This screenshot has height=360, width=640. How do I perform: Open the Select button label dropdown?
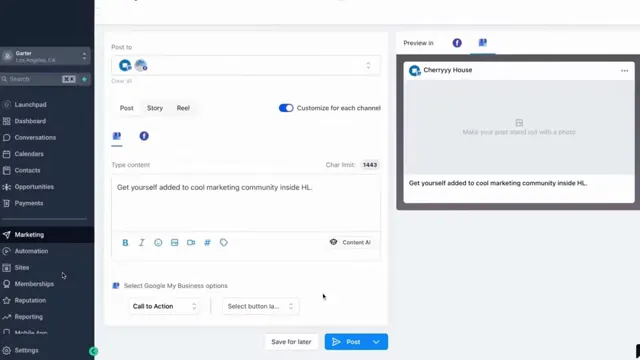[x=260, y=306]
